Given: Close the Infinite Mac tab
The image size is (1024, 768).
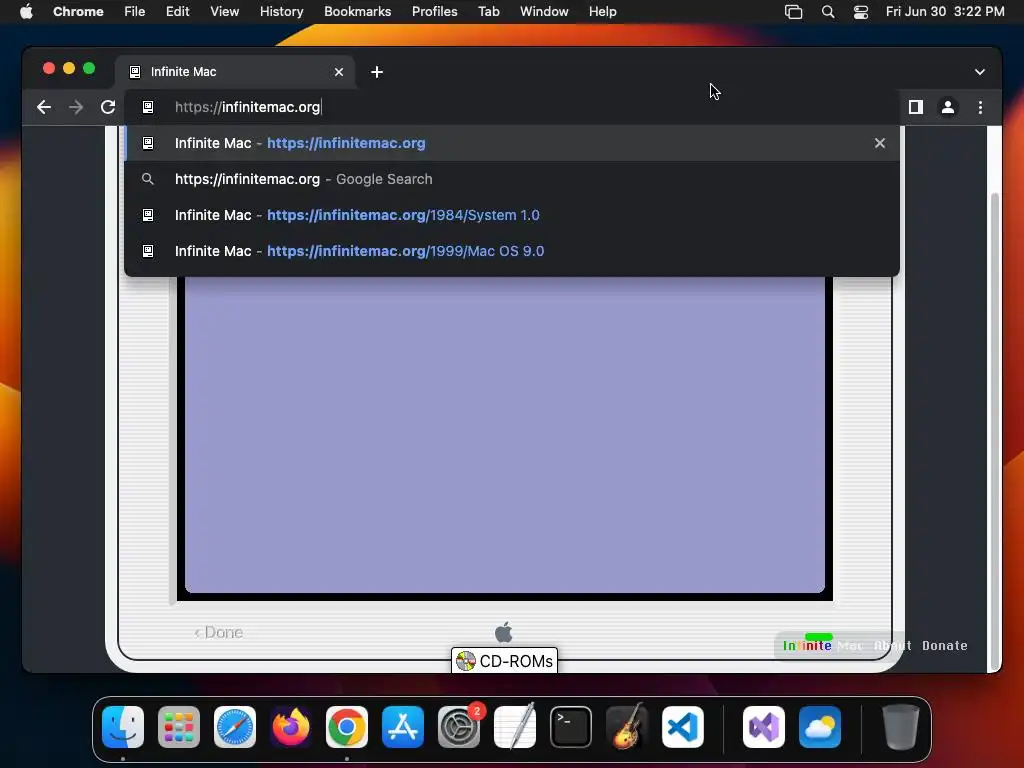Looking at the screenshot, I should (339, 72).
